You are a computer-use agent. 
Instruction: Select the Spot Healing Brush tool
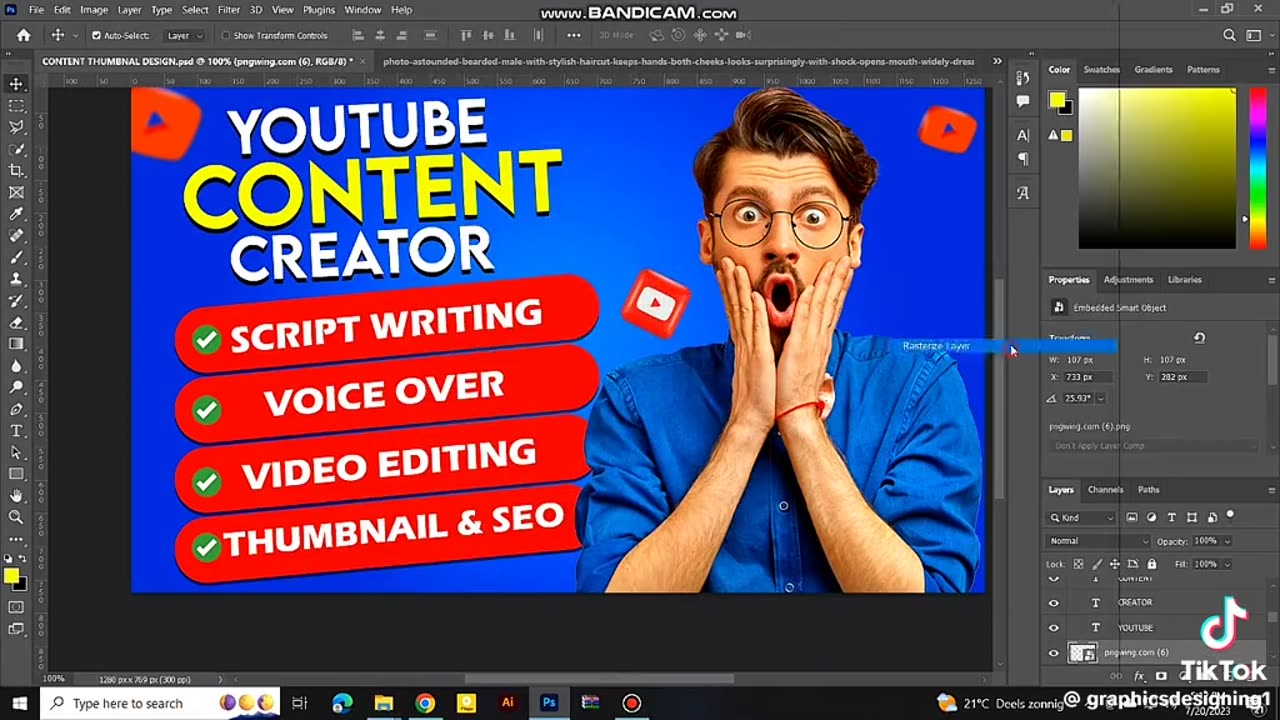pos(16,236)
